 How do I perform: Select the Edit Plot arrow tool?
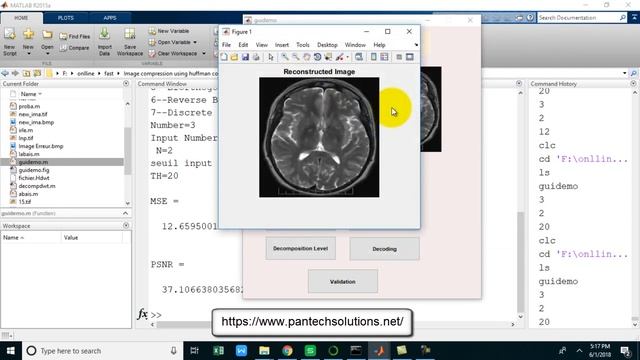point(271,57)
